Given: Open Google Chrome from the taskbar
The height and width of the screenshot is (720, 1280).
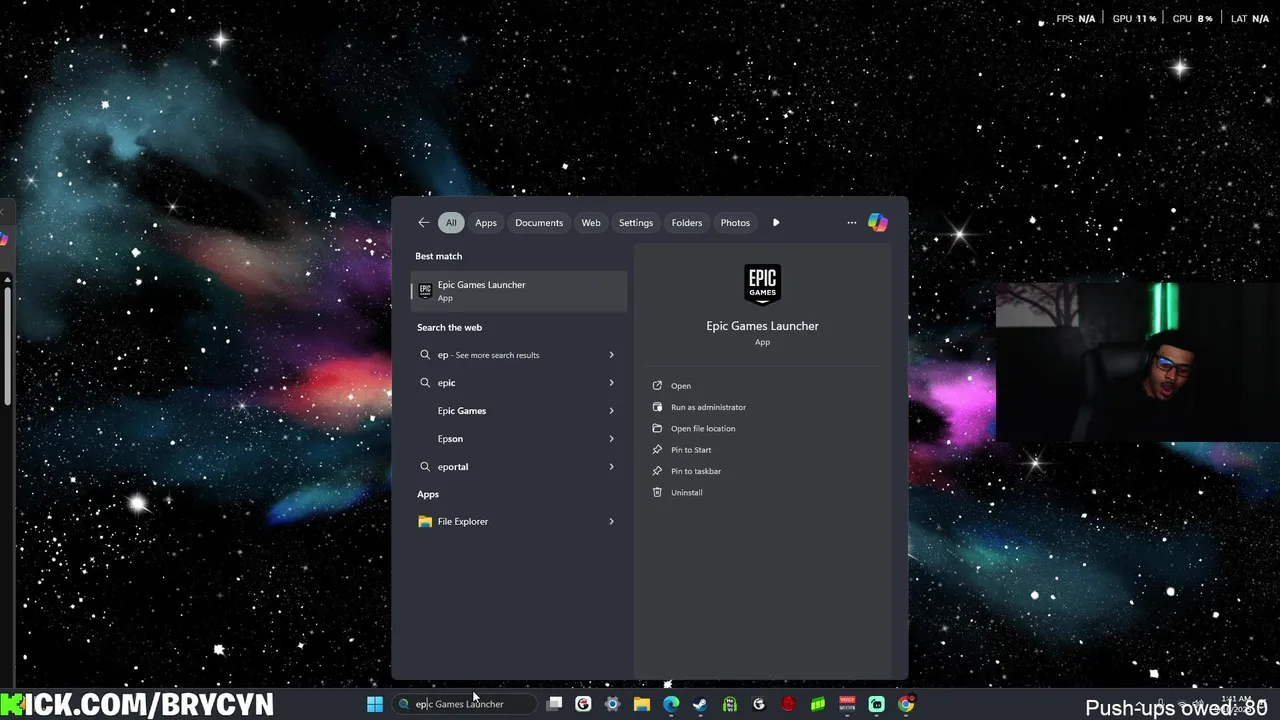Looking at the screenshot, I should point(905,704).
